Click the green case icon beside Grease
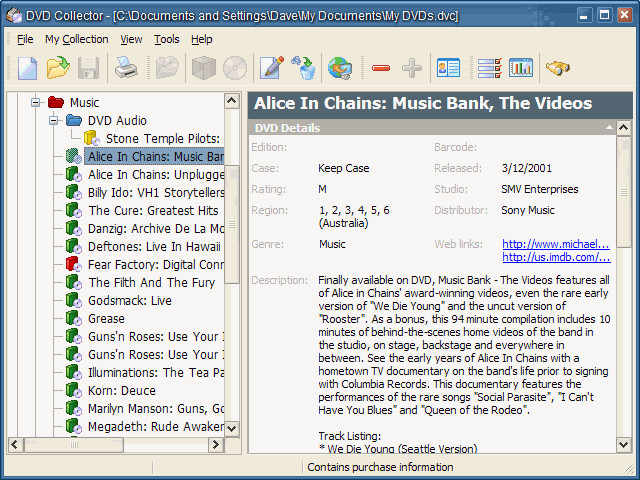 (73, 318)
